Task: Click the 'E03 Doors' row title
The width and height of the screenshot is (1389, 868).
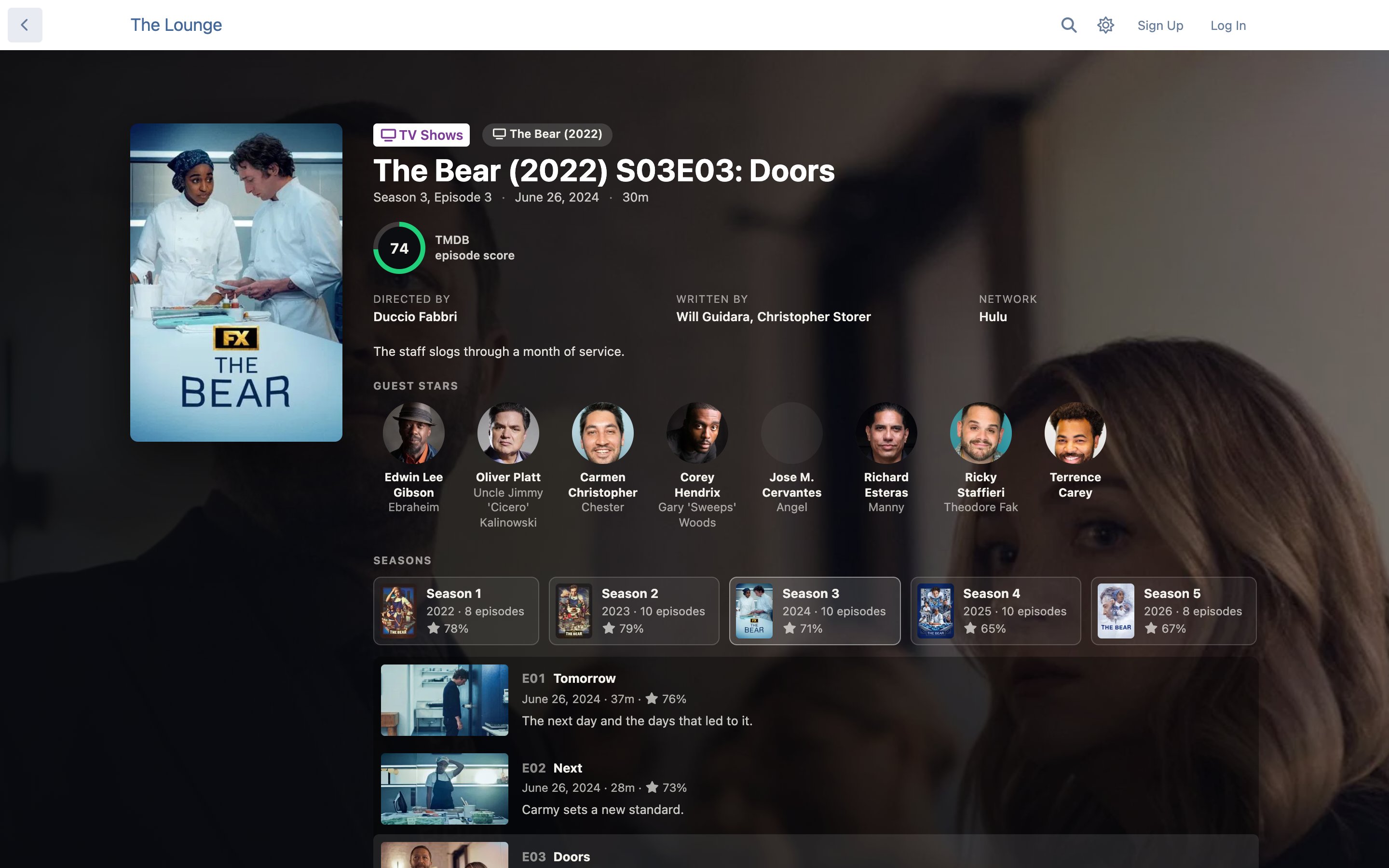Action: pos(556,856)
